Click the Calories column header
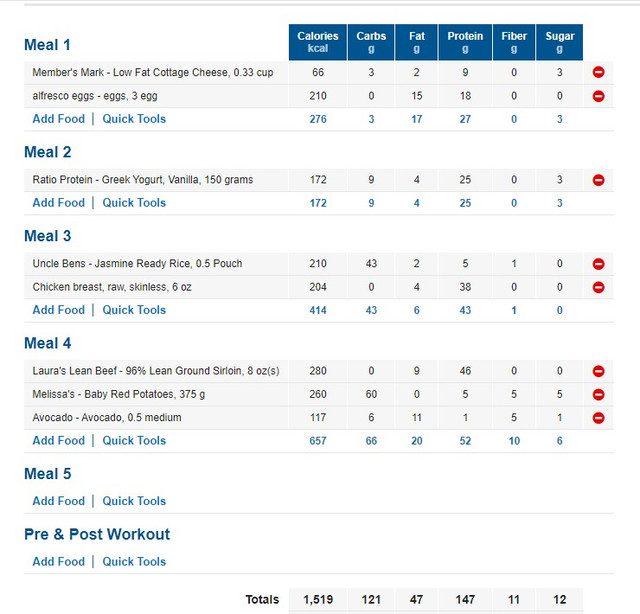This screenshot has width=640, height=614. coord(318,42)
